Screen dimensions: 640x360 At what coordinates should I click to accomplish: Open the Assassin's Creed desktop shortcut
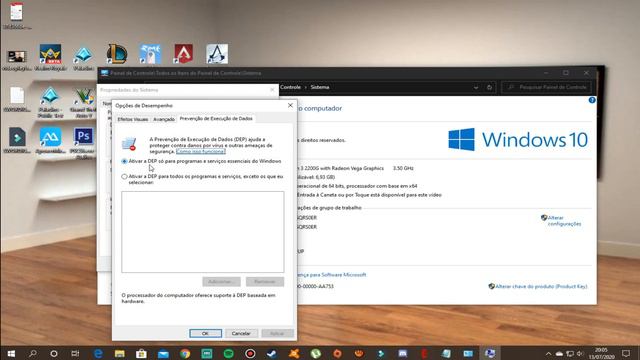coord(217,54)
